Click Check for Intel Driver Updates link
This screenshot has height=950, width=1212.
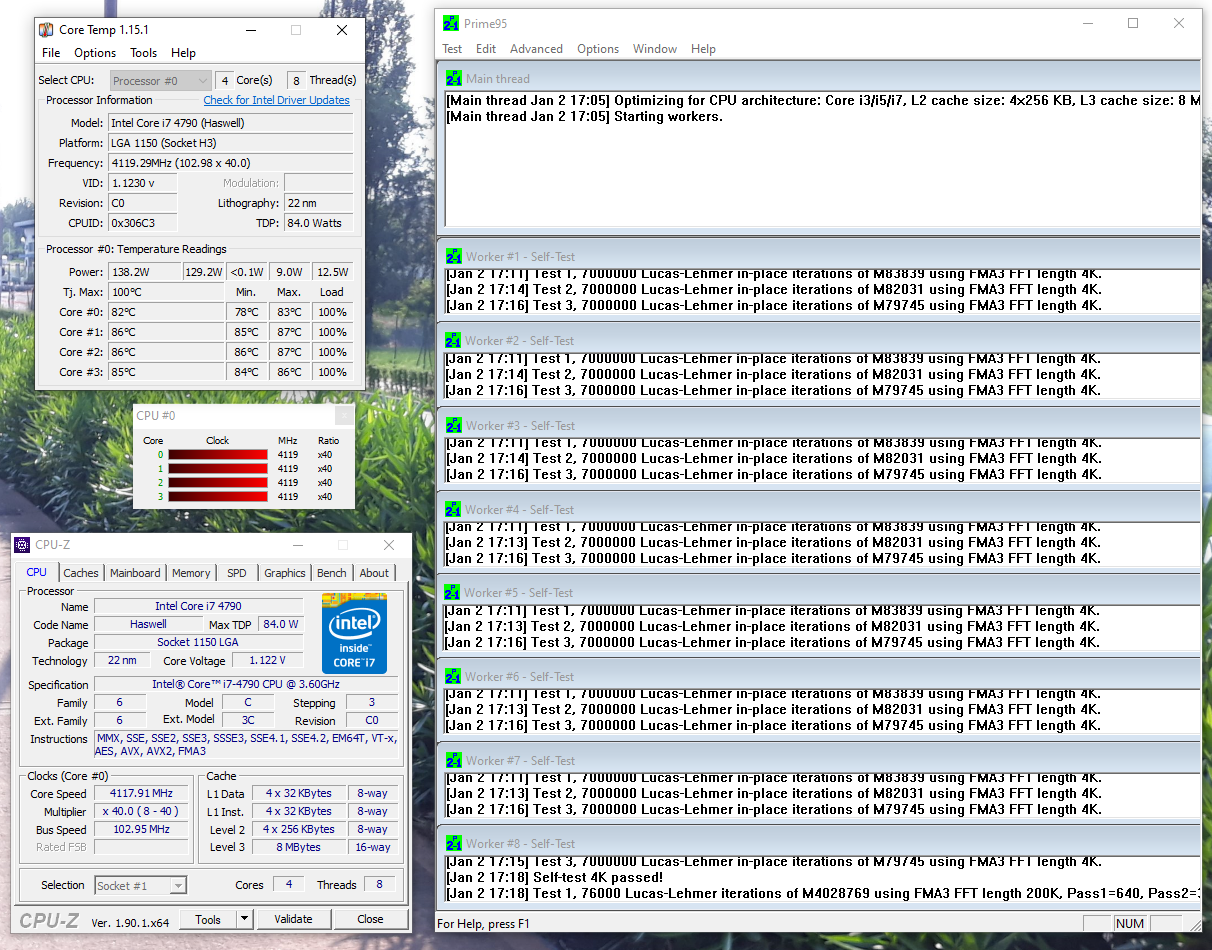(x=277, y=100)
